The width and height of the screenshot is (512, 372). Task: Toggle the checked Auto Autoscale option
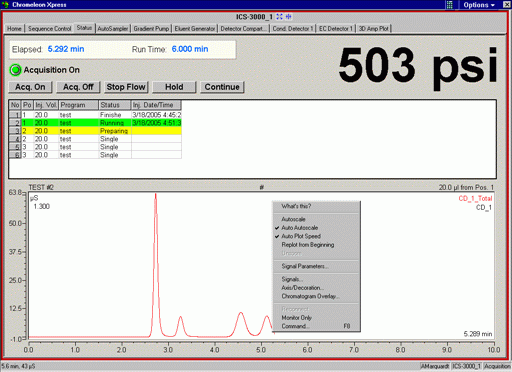point(316,228)
